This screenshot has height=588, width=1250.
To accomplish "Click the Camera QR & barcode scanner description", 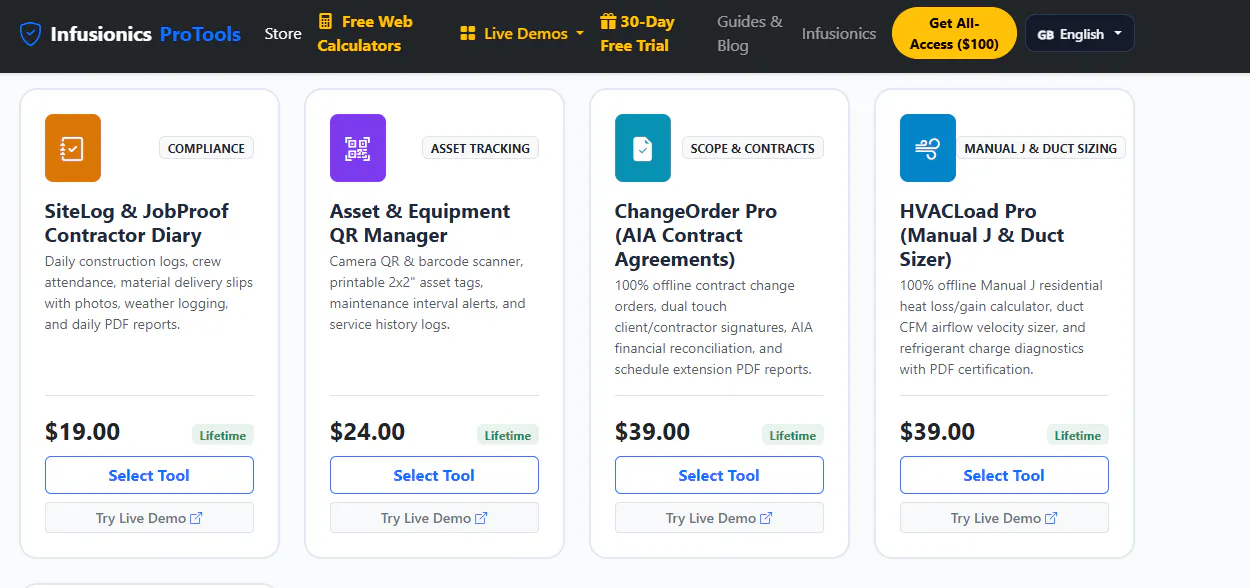I will coord(429,293).
